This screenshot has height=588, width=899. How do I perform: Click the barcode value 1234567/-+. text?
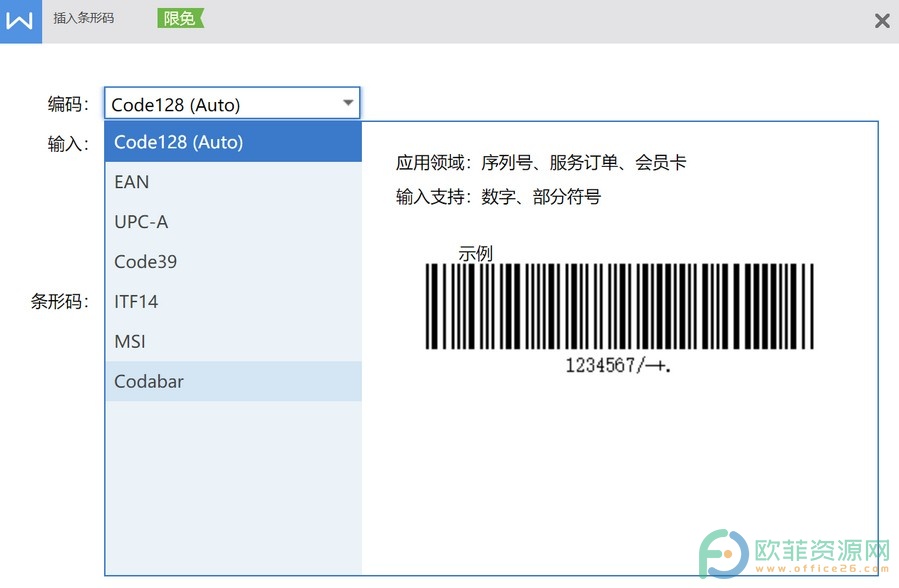[618, 365]
